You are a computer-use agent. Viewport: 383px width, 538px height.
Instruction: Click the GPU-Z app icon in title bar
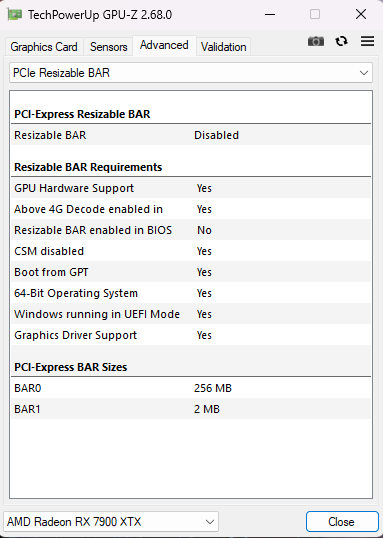[14, 14]
